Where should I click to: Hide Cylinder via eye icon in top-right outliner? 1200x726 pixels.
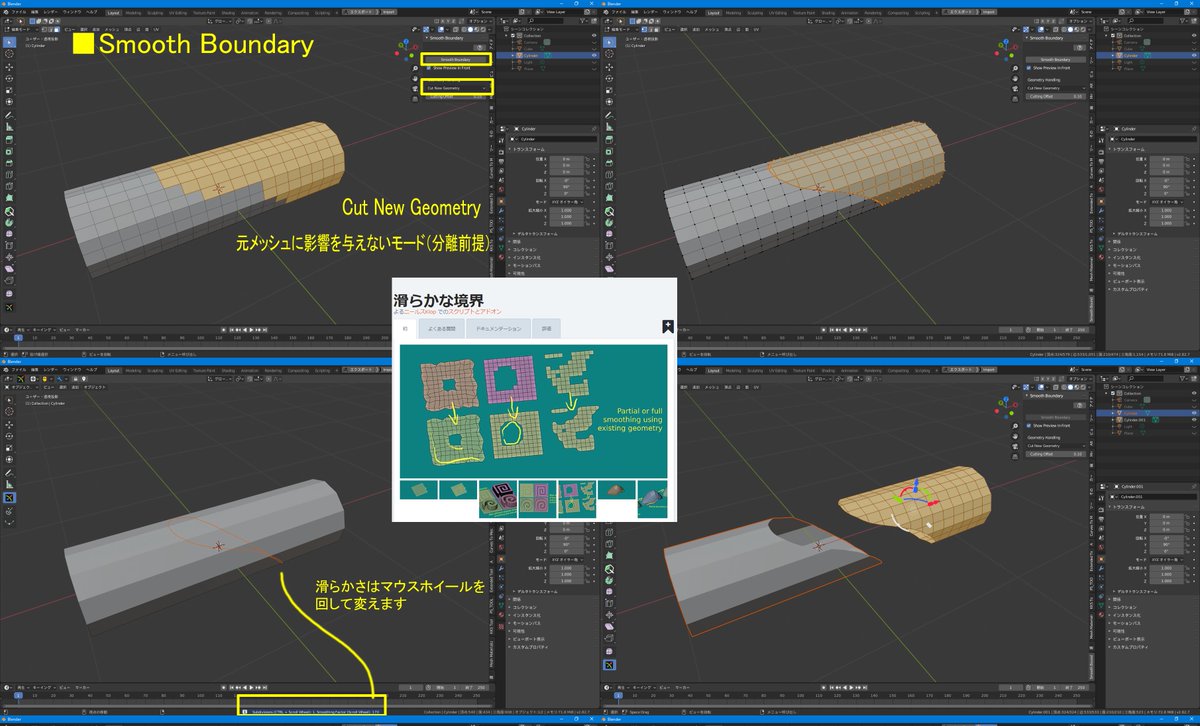(x=1194, y=55)
